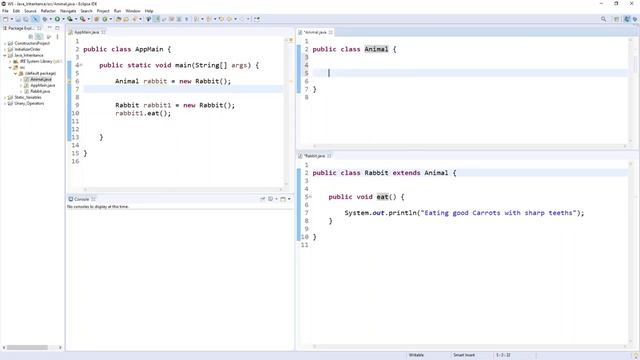Open the Refactor menu
The width and height of the screenshot is (640, 360).
tap(48, 11)
